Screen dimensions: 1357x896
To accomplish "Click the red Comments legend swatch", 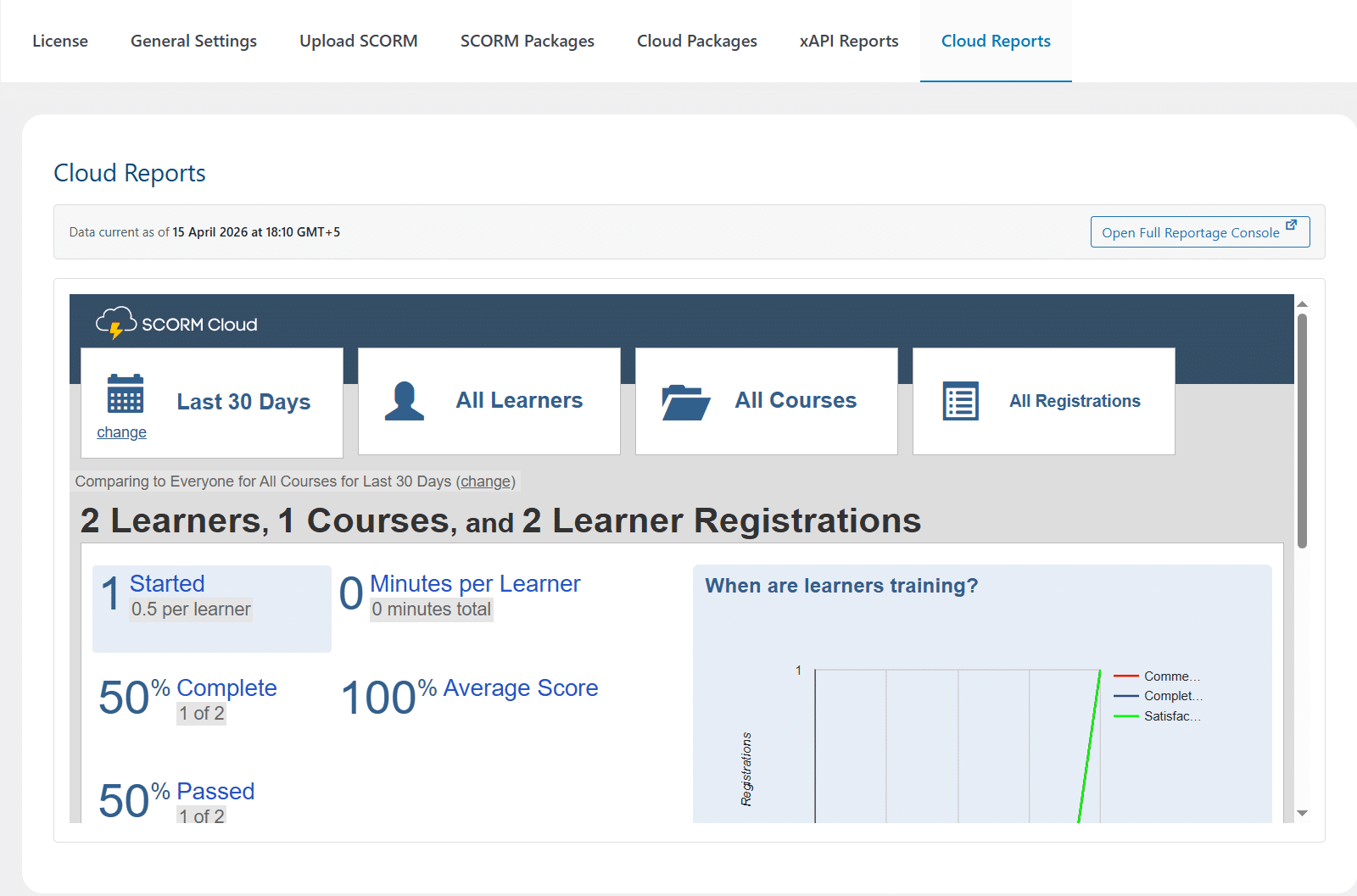I will click(1126, 676).
